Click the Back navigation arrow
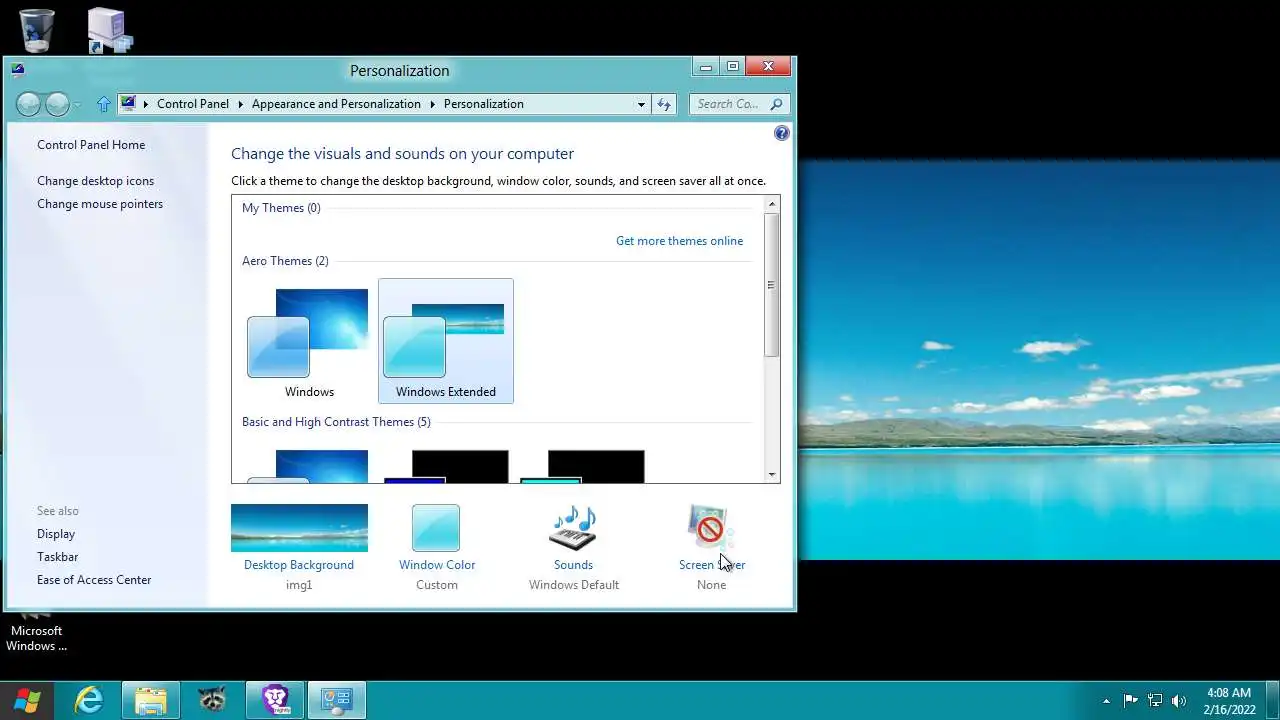The height and width of the screenshot is (720, 1280). [x=29, y=104]
